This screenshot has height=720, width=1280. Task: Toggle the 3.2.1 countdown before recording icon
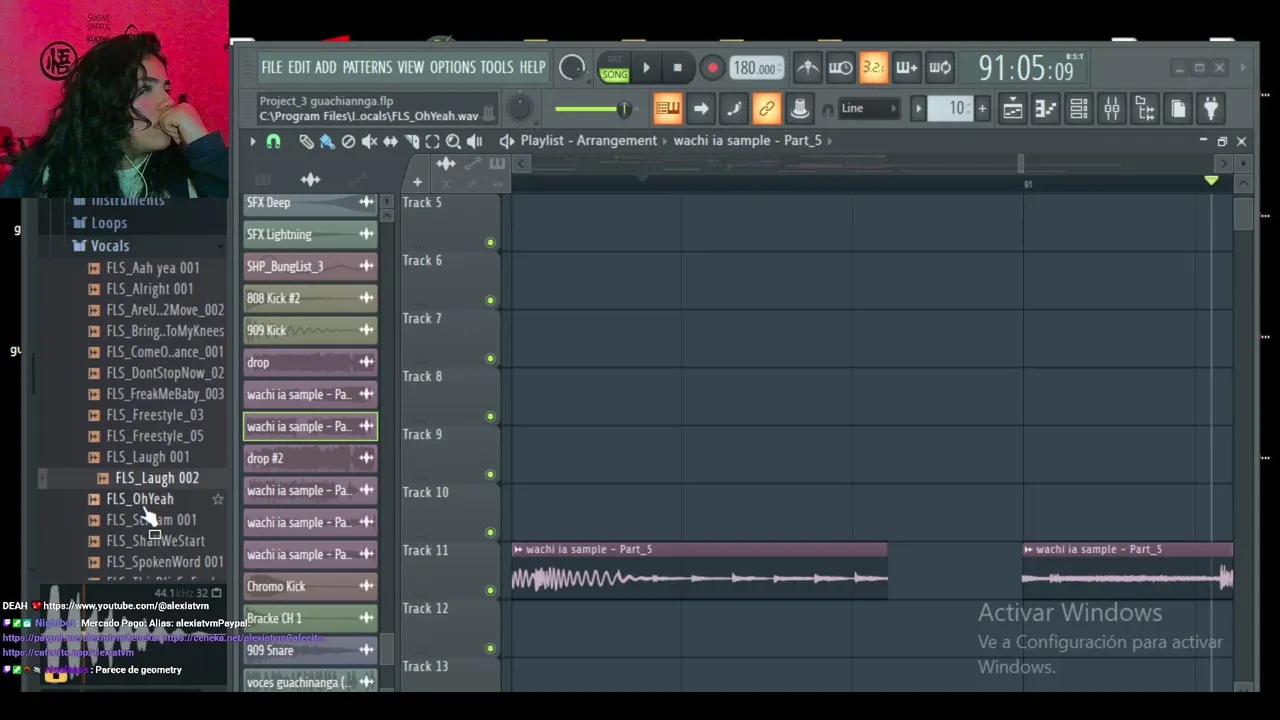pos(873,68)
